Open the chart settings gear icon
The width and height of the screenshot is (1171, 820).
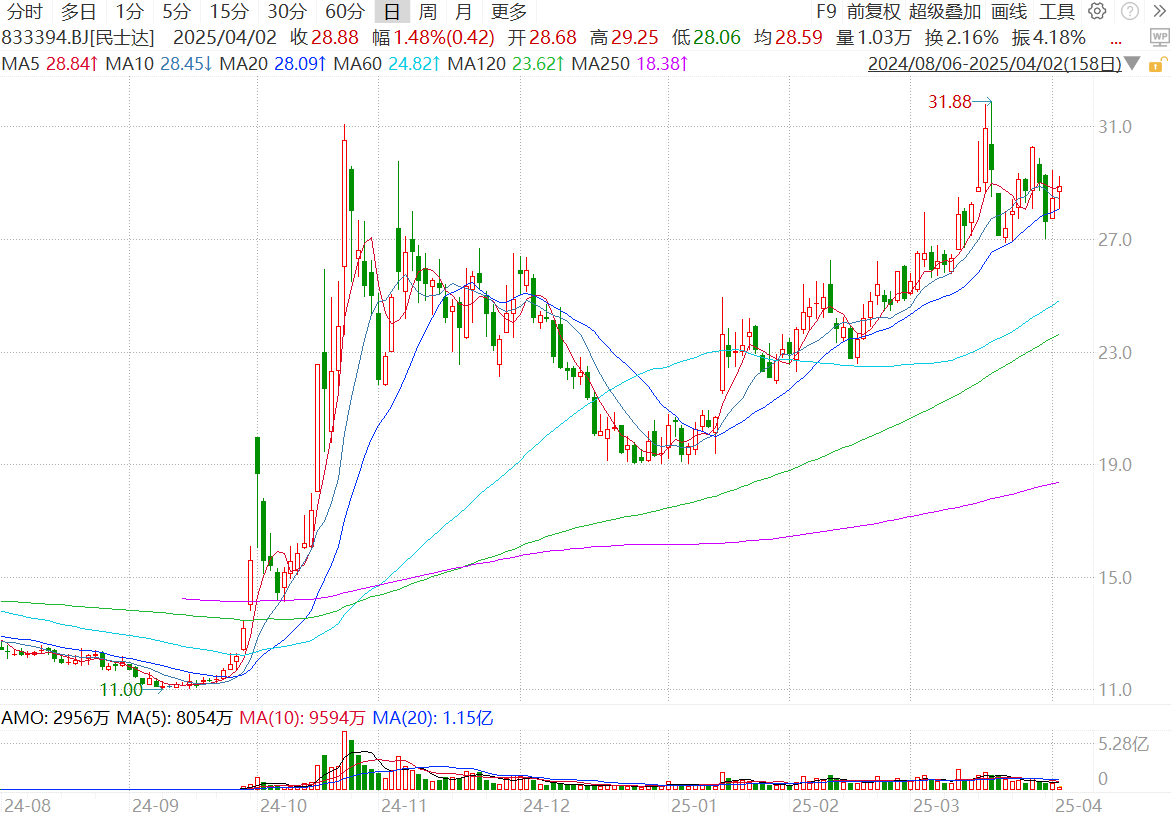click(x=1097, y=11)
